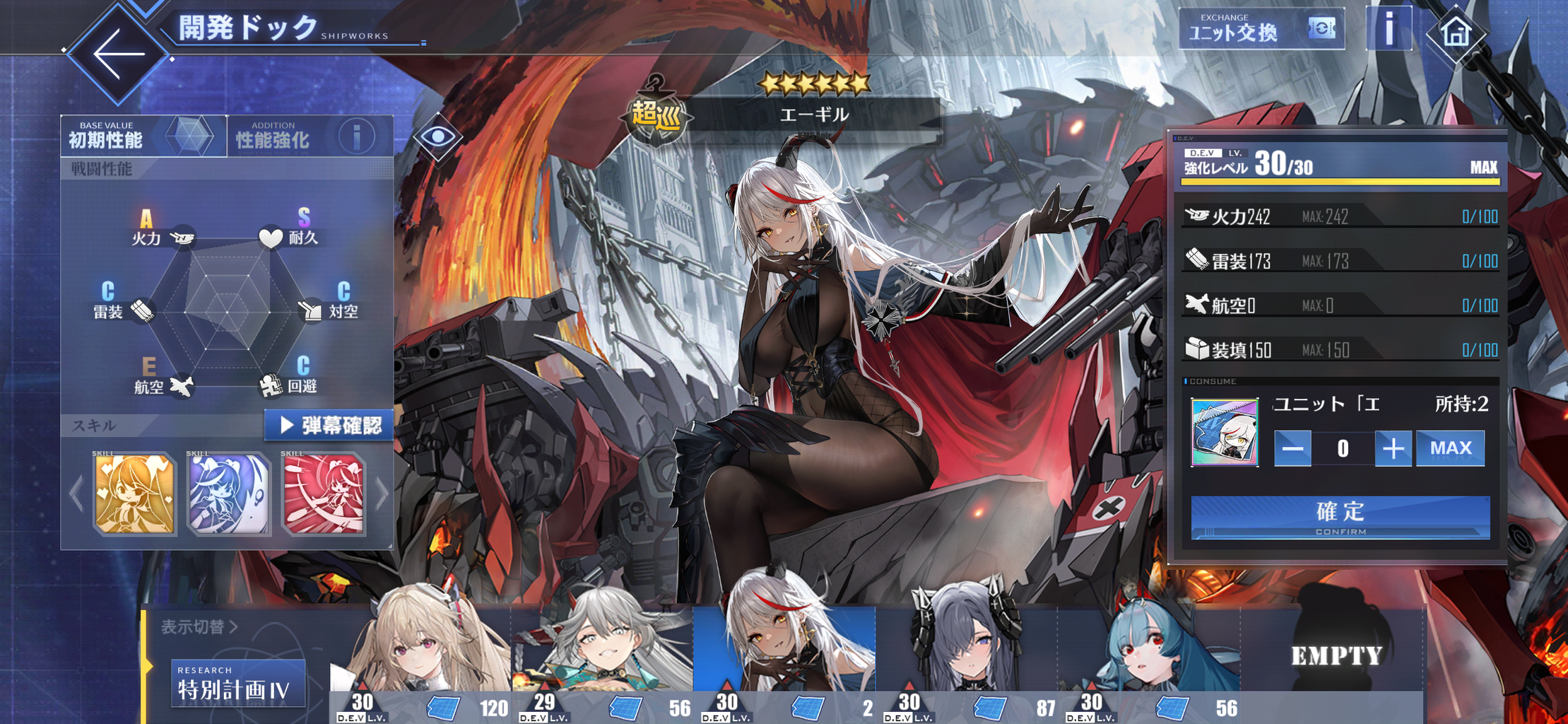Click the 対空 anti-air icon on radar
The width and height of the screenshot is (1568, 724).
pos(311,310)
